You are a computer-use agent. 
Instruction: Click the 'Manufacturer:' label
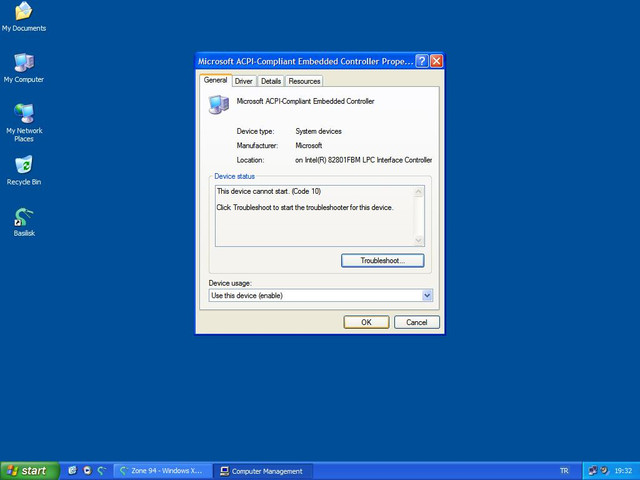257,145
